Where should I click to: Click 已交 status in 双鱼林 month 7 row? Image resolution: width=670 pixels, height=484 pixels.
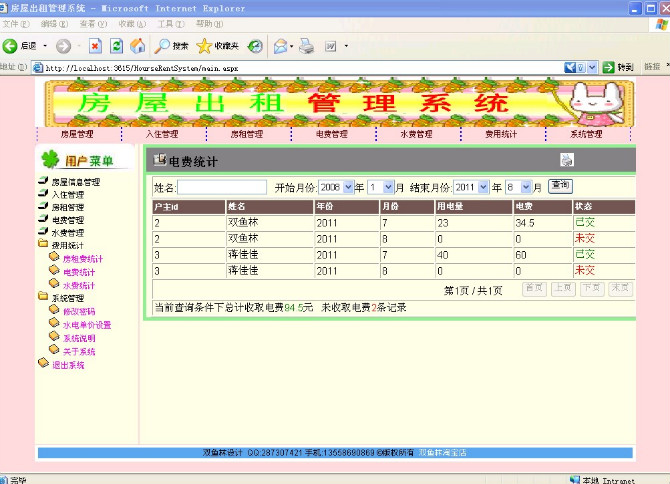click(585, 222)
